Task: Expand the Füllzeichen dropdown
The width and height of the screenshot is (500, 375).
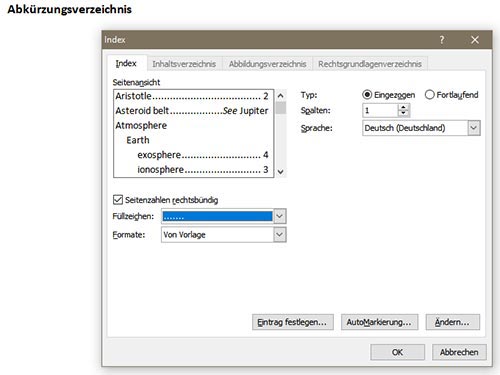Action: 279,216
